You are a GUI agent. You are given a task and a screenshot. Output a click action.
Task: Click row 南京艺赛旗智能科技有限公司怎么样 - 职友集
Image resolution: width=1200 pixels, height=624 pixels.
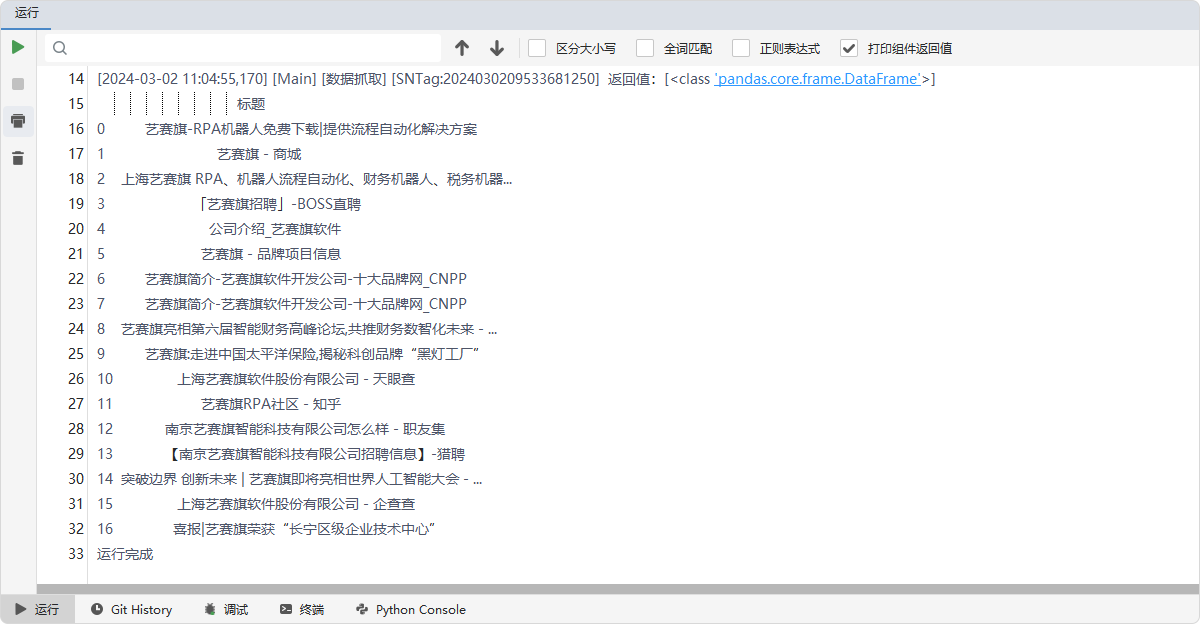(305, 429)
